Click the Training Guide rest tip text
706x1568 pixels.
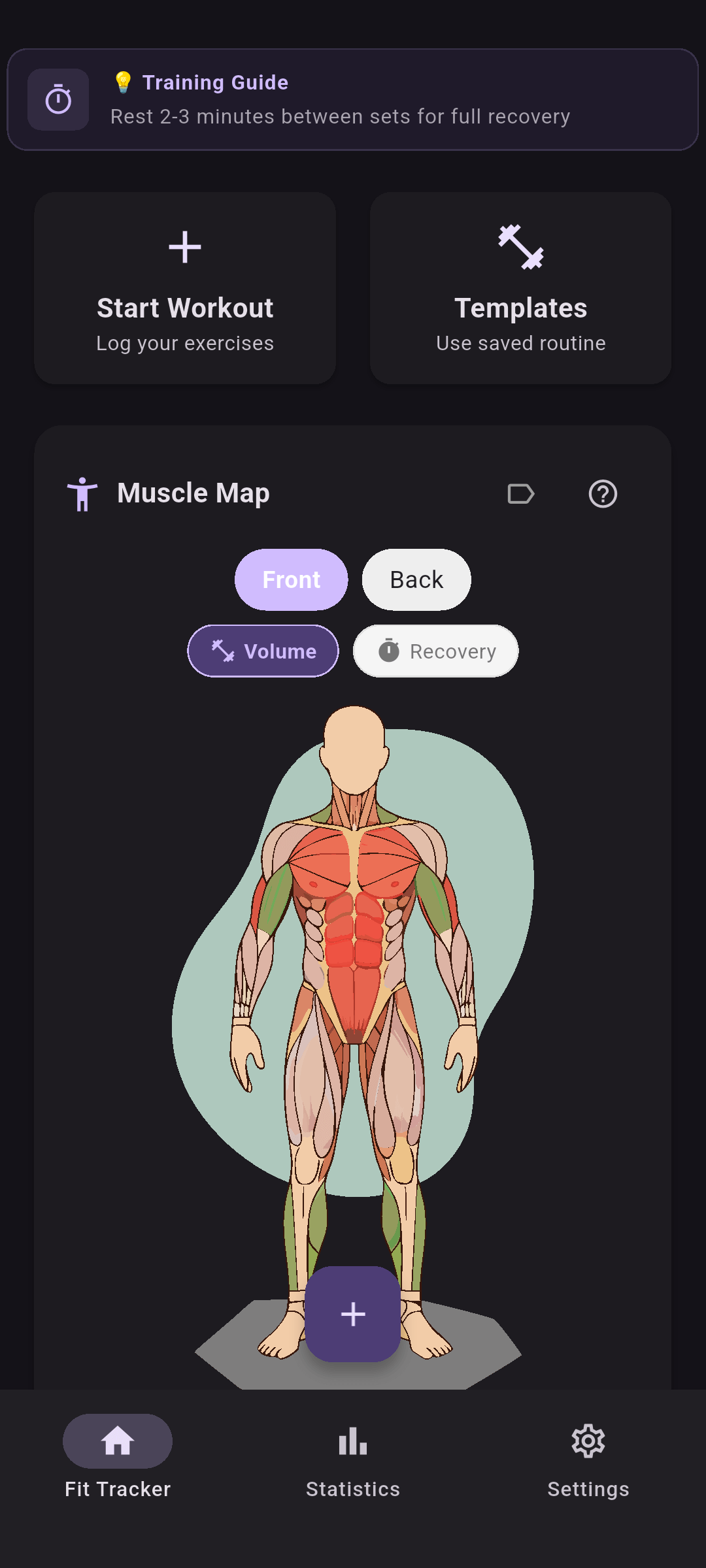pos(340,116)
